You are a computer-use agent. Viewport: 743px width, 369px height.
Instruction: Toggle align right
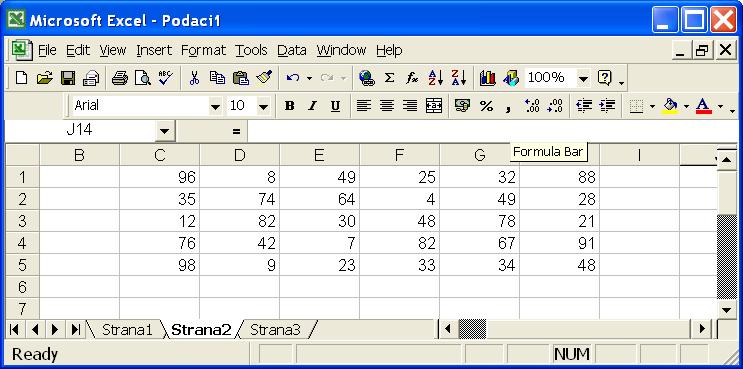click(410, 106)
